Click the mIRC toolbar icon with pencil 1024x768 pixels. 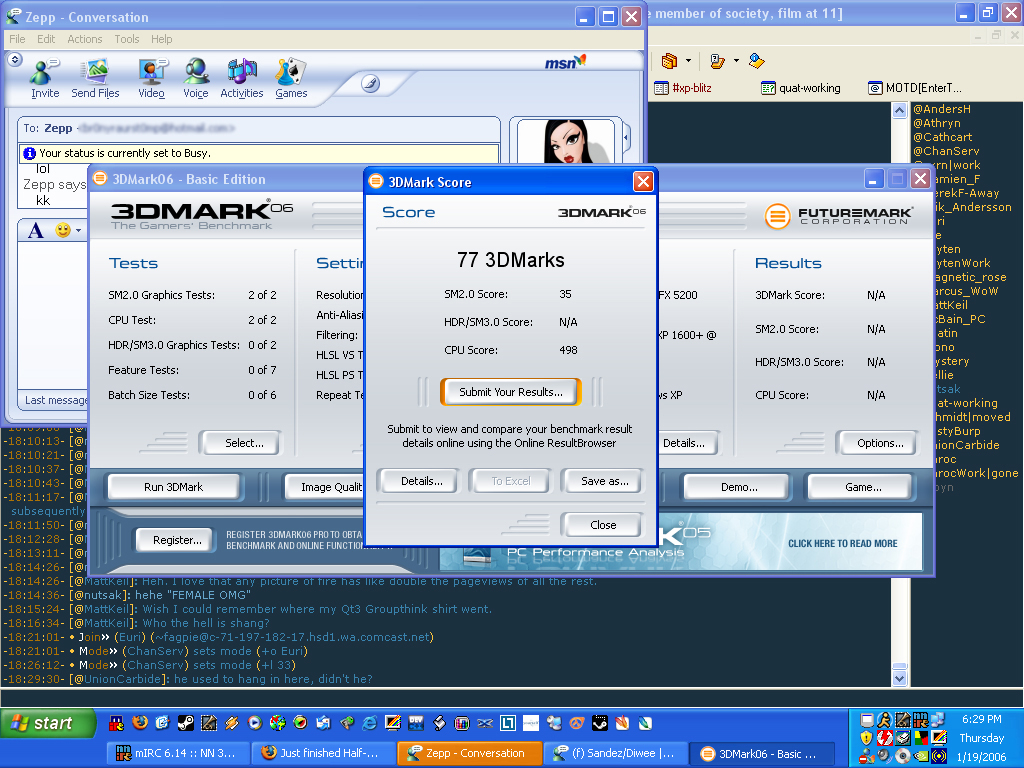pos(717,61)
